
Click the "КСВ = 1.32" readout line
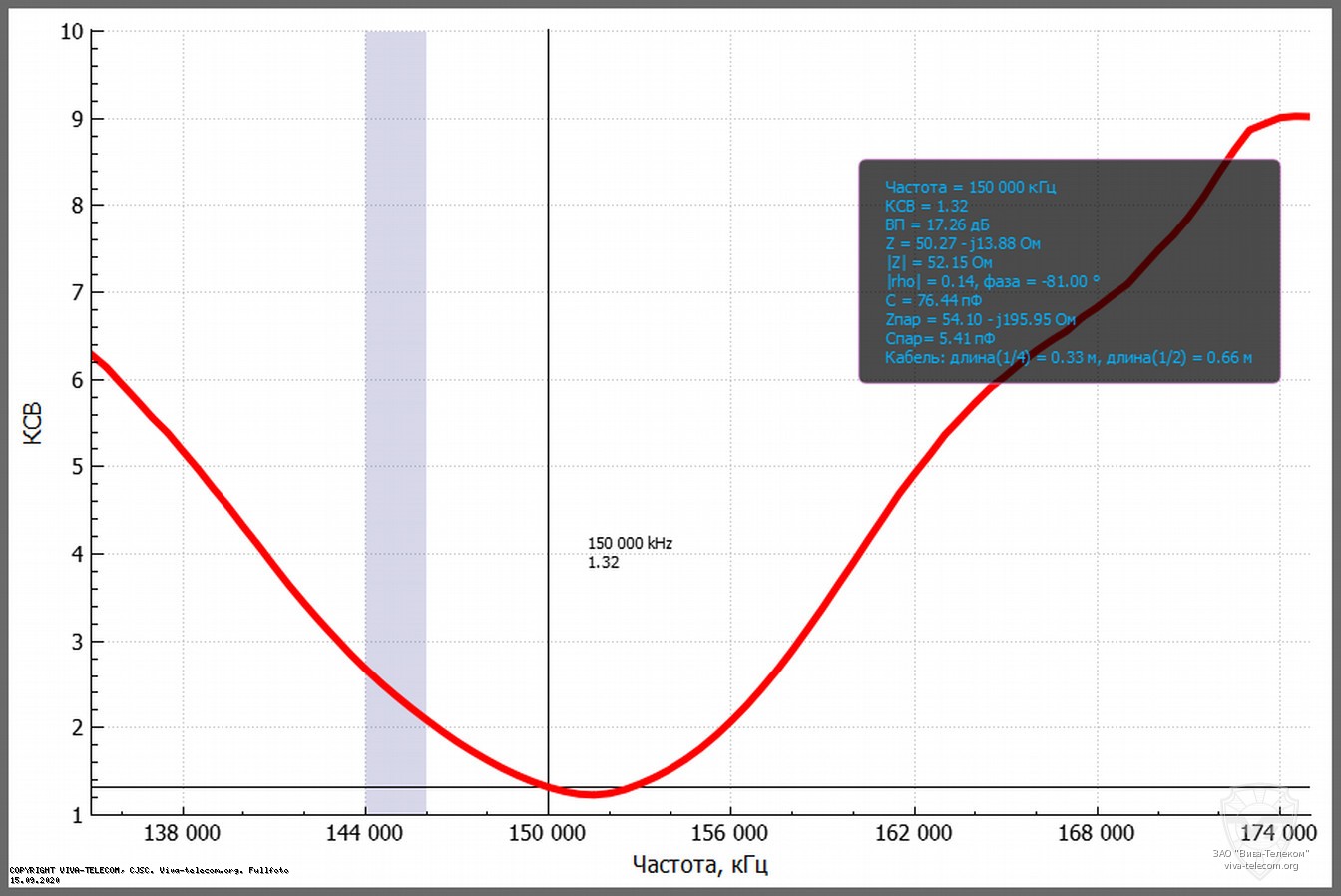point(926,206)
